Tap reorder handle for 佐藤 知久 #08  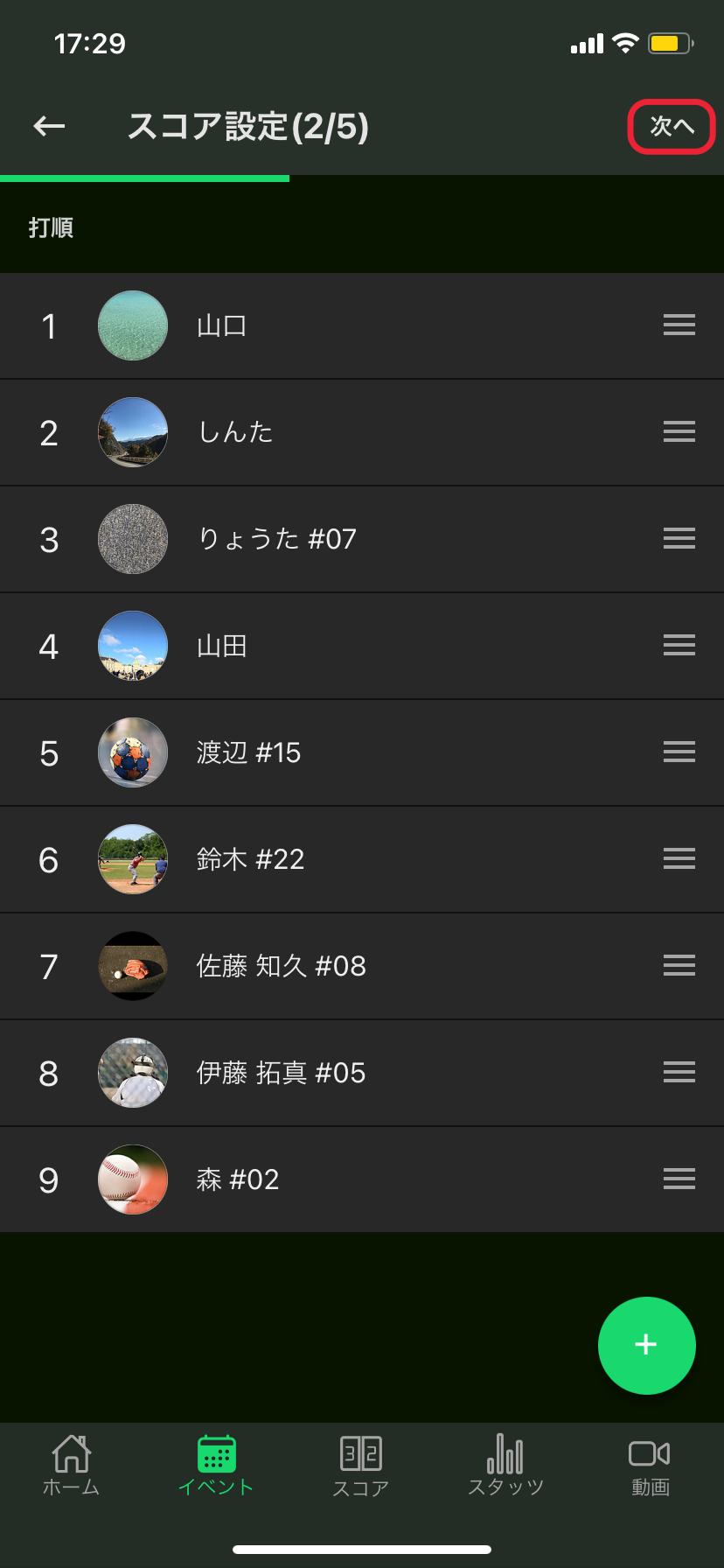(x=679, y=966)
